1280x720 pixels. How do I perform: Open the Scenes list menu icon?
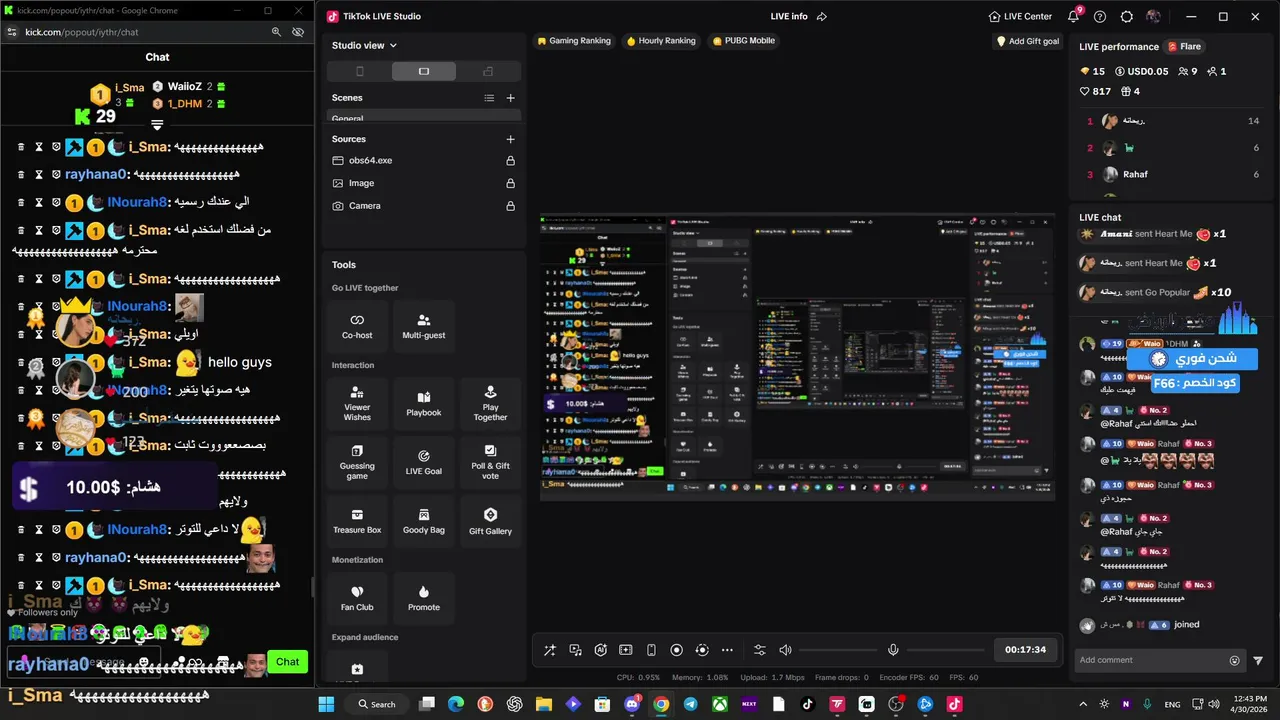coord(489,98)
